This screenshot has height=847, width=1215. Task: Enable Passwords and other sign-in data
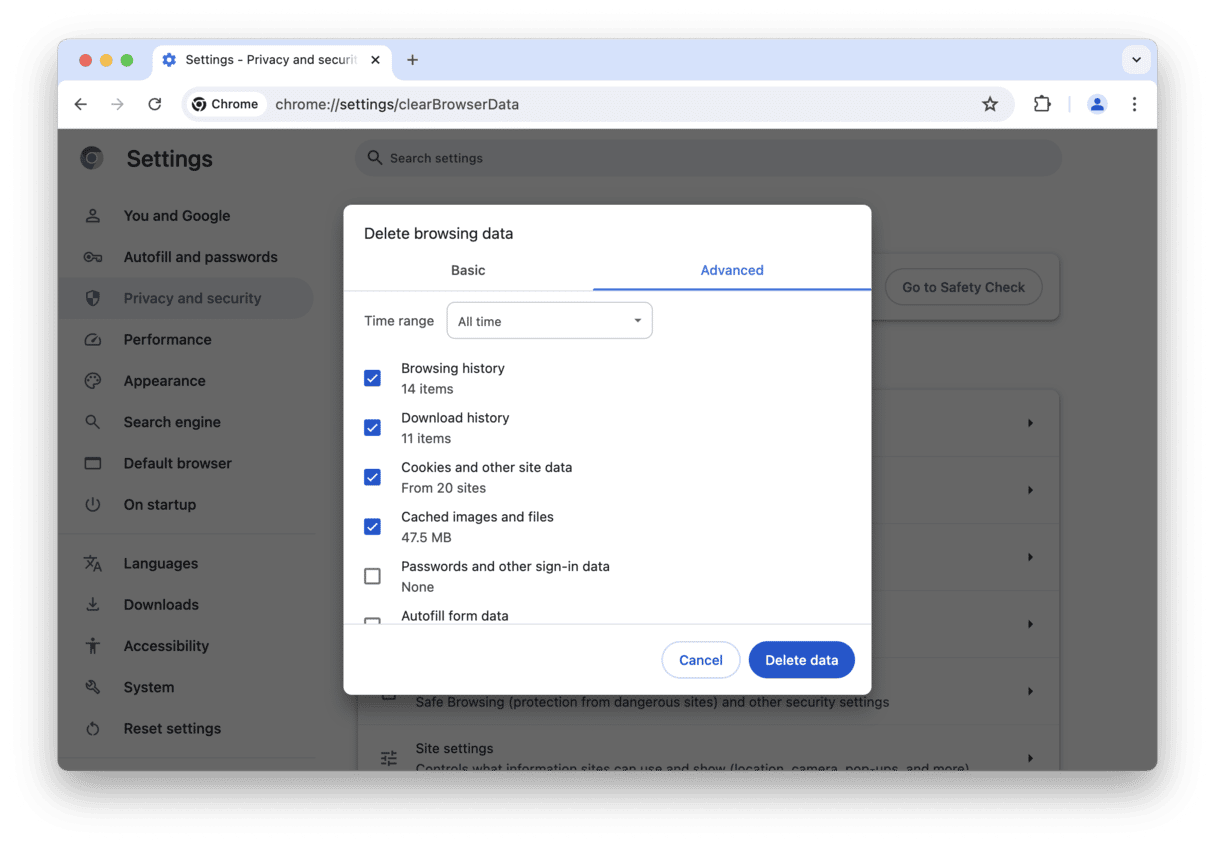[372, 576]
